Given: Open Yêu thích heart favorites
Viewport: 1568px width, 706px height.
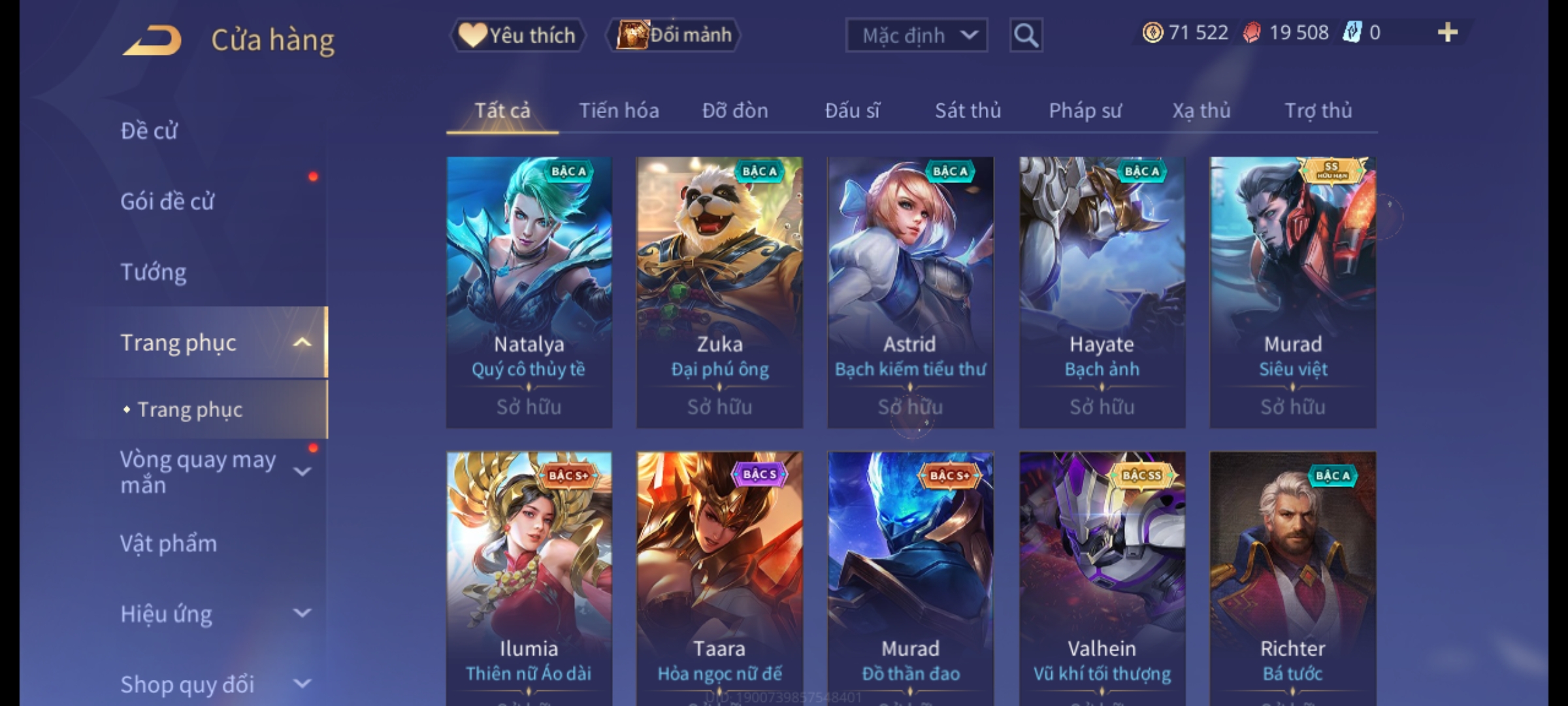Looking at the screenshot, I should (x=517, y=35).
